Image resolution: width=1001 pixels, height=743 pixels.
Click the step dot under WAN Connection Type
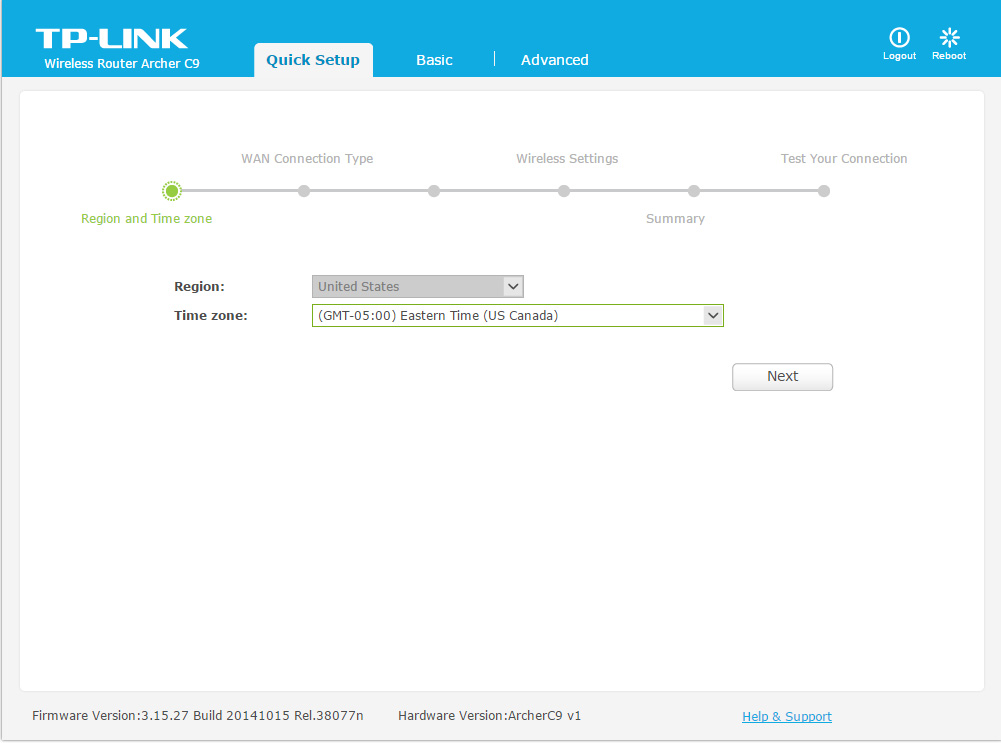[304, 191]
